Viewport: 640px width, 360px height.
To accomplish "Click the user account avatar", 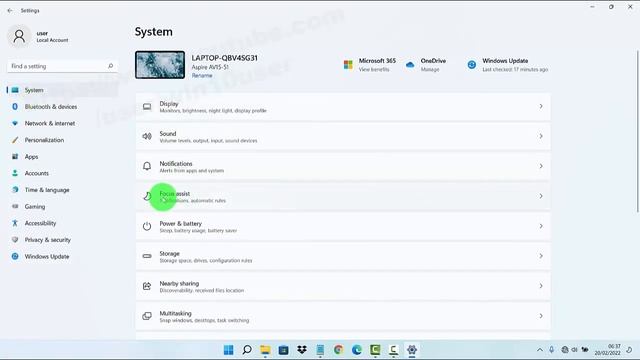I will point(19,36).
